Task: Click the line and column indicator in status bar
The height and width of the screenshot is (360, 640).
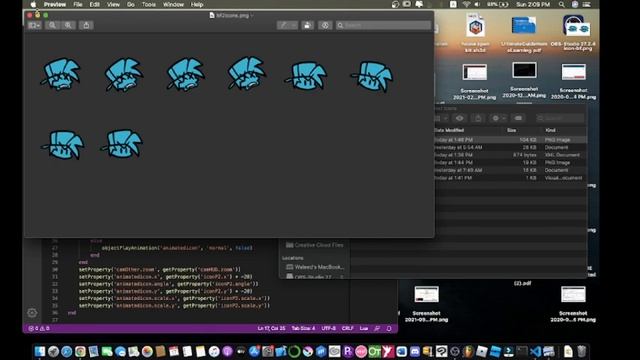Action: pyautogui.click(x=271, y=328)
